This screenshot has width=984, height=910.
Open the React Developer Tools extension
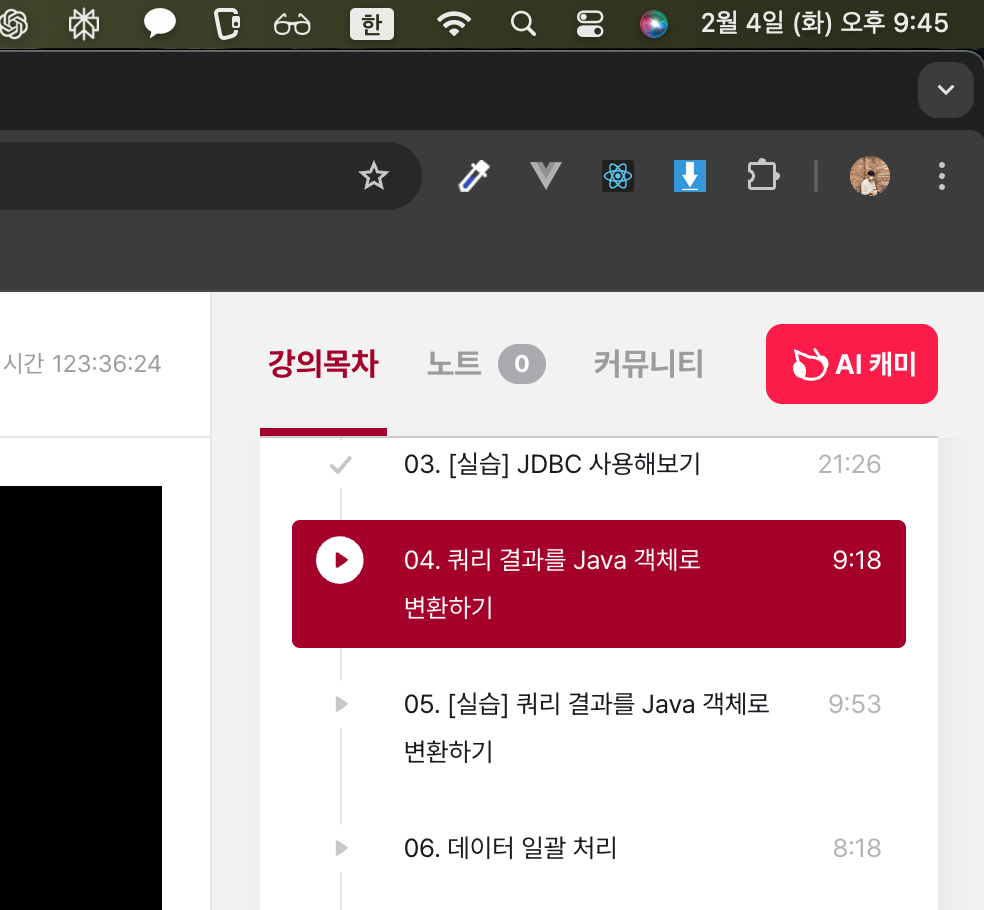pos(618,176)
